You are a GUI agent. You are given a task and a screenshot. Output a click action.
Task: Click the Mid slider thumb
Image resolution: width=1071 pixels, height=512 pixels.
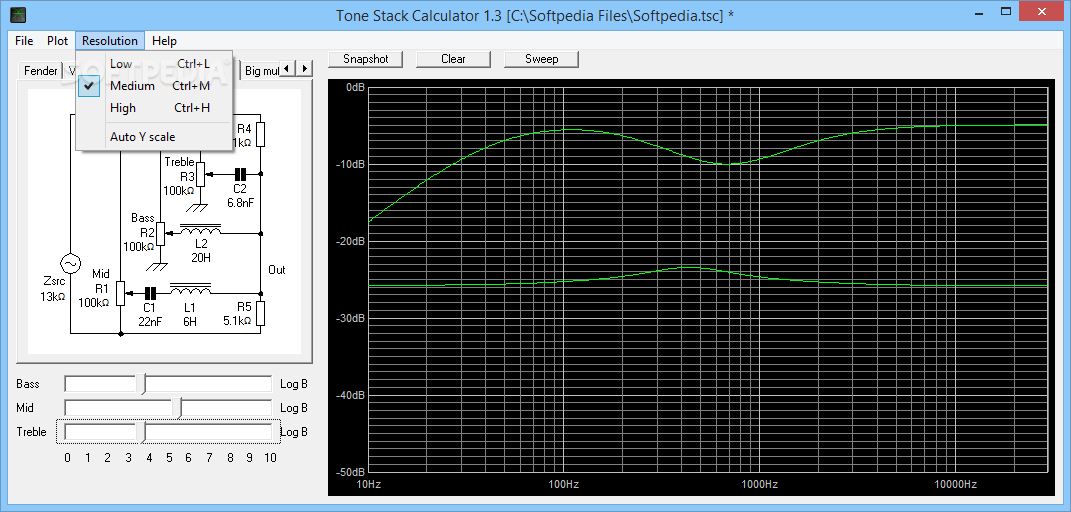pos(178,408)
